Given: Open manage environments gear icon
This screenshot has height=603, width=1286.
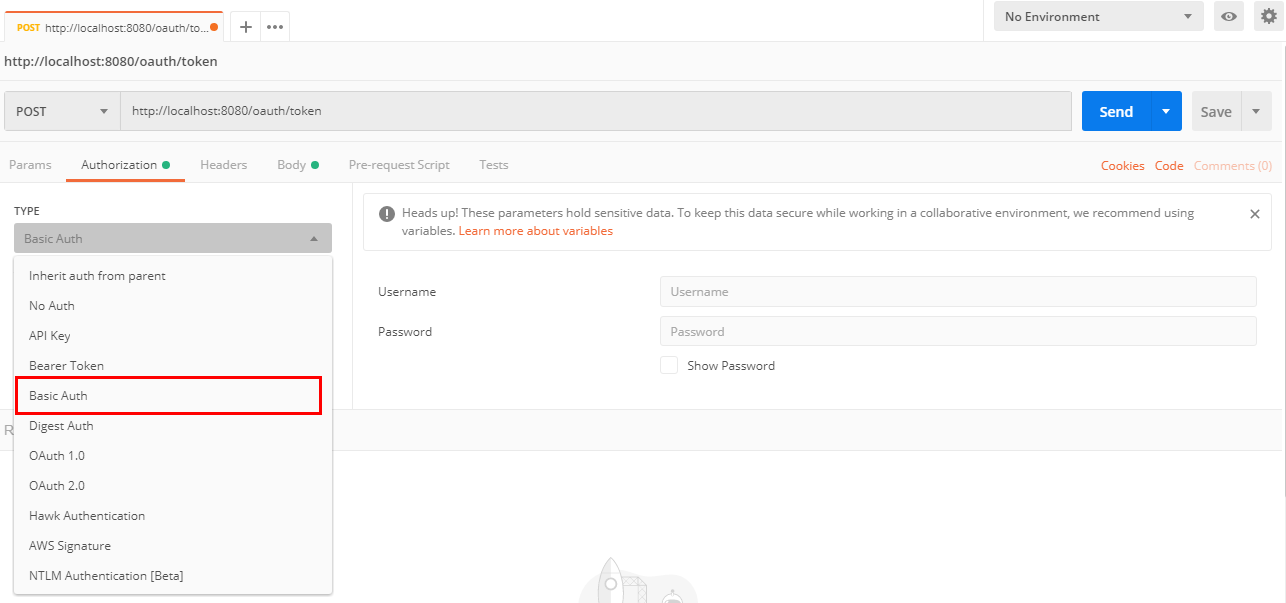Looking at the screenshot, I should click(x=1267, y=16).
